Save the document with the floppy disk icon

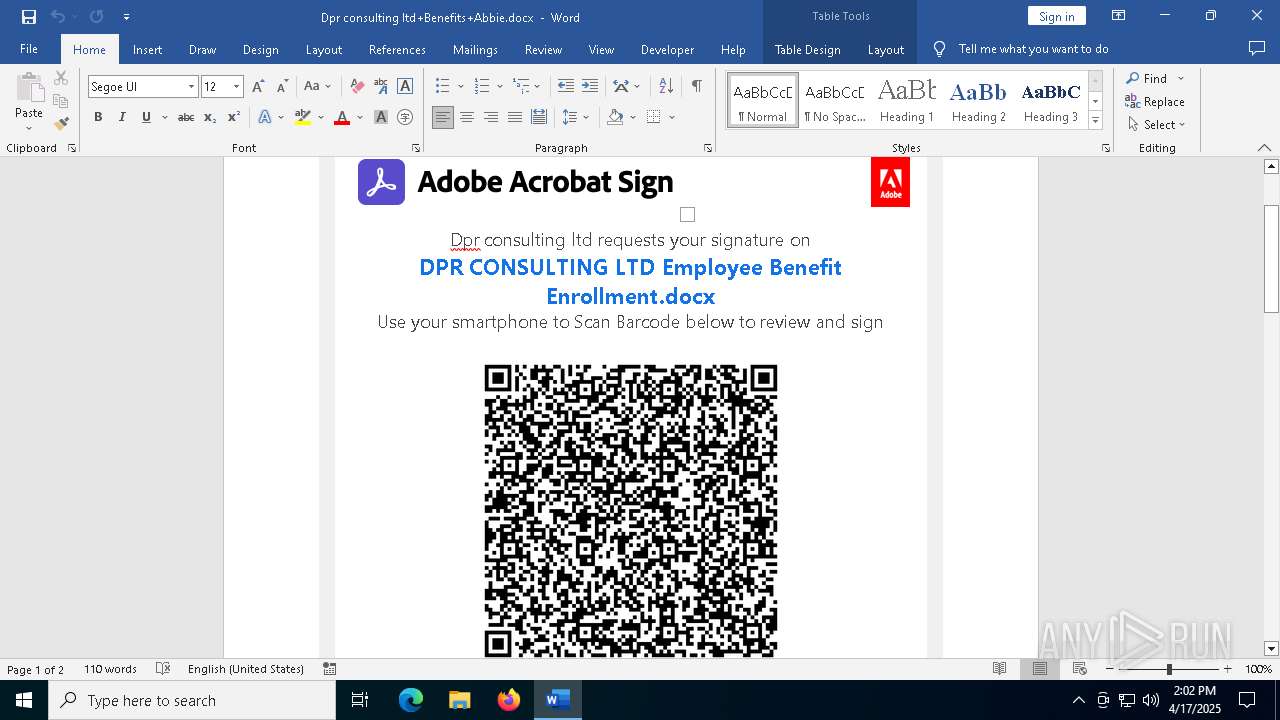pyautogui.click(x=28, y=17)
